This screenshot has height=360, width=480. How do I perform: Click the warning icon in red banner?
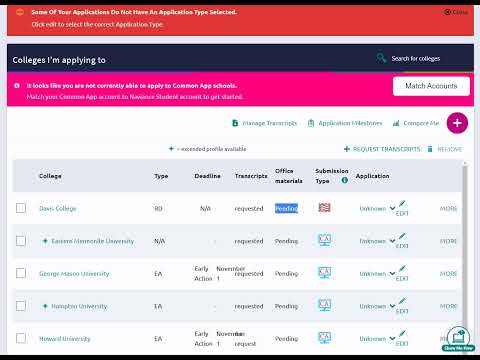(x=20, y=12)
